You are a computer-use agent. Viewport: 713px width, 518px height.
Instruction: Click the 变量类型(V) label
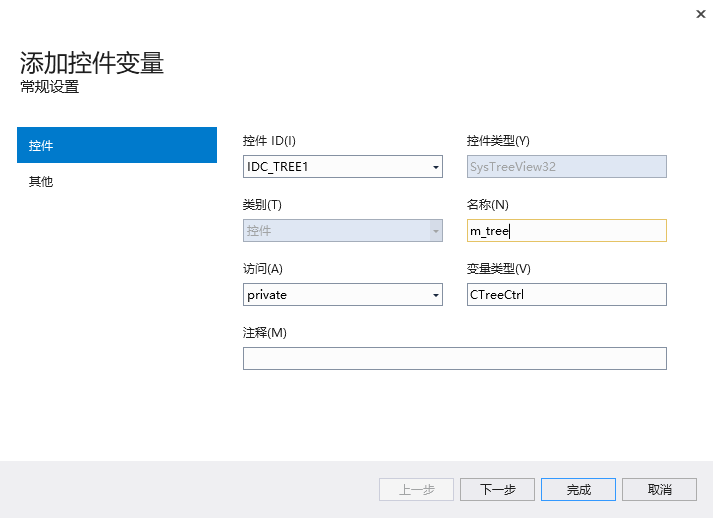coord(498,269)
